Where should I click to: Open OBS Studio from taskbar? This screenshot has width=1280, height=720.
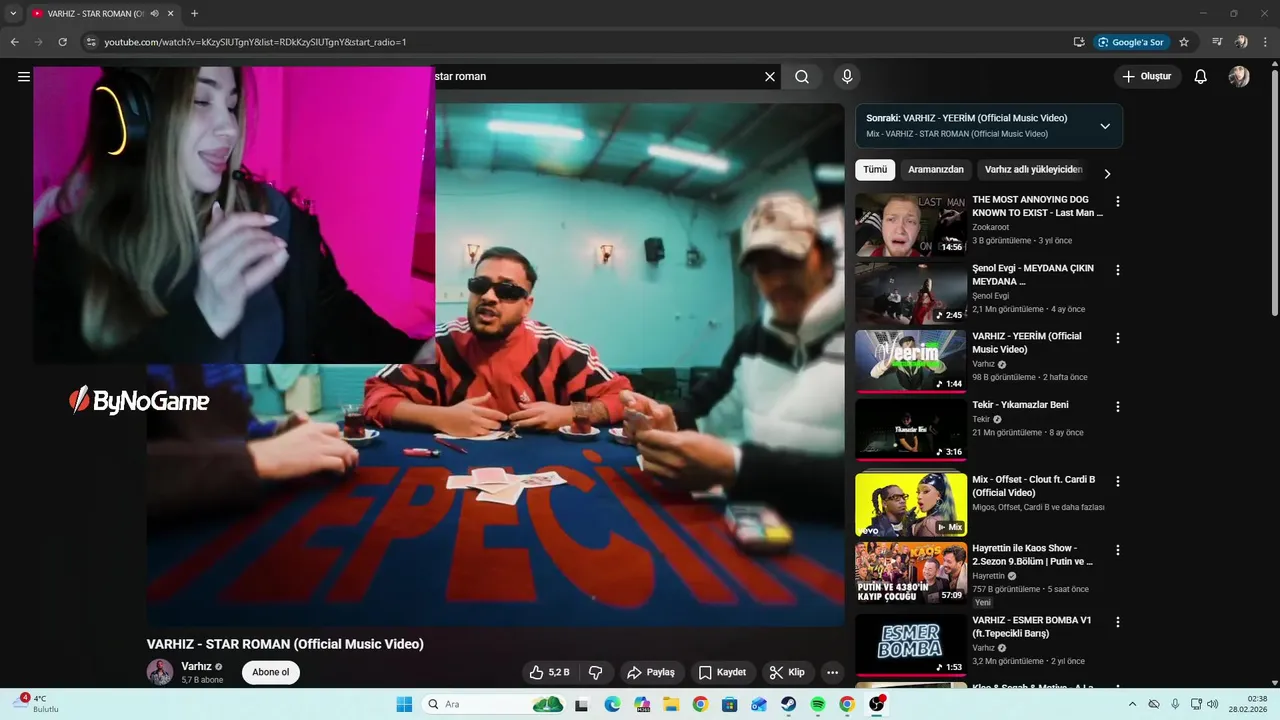877,704
